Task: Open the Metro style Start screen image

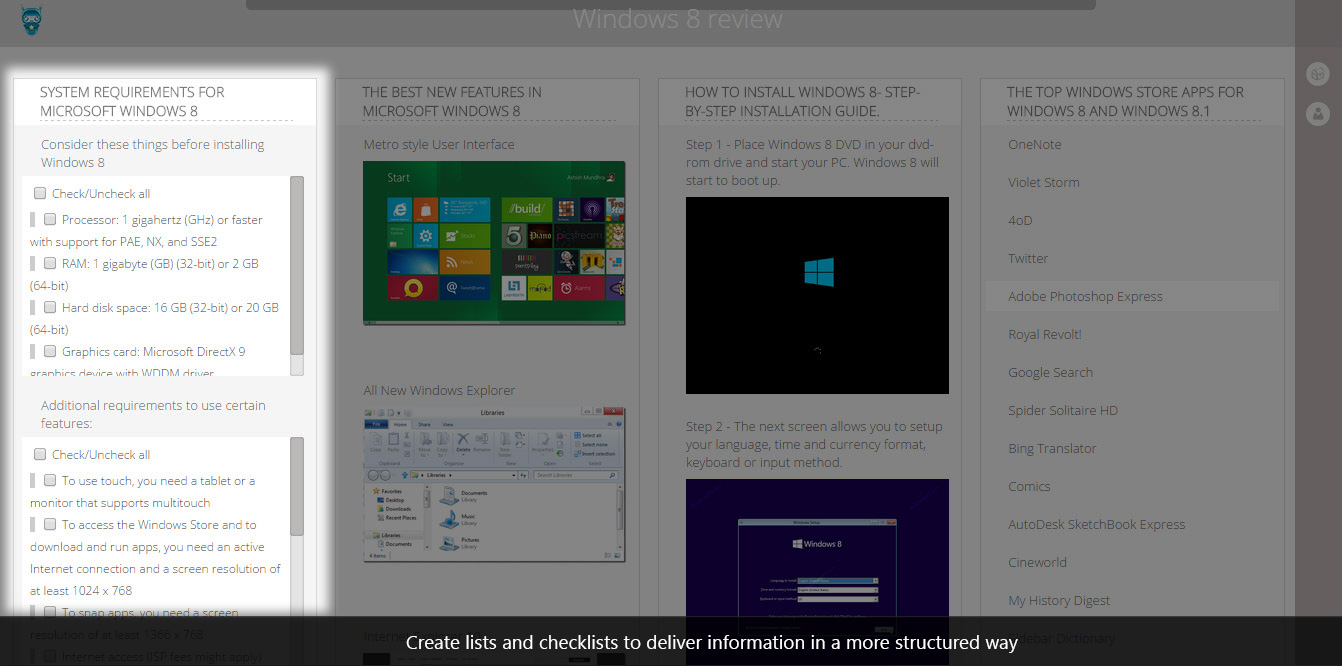Action: [494, 243]
